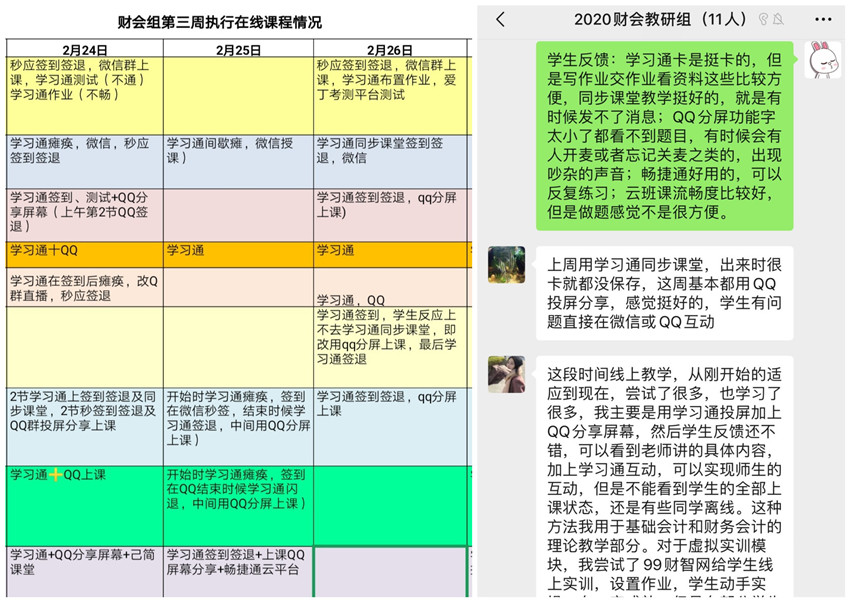Select the 2月24日 column header
Screen dimensions: 850x602
[x=85, y=49]
